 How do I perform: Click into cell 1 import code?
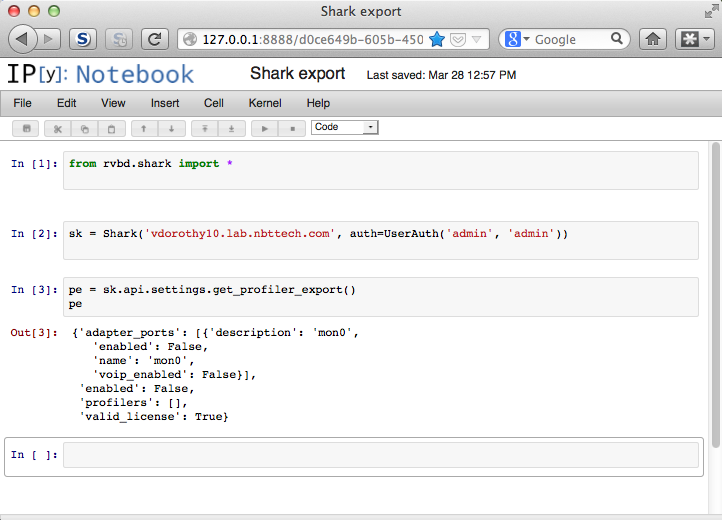tap(381, 170)
